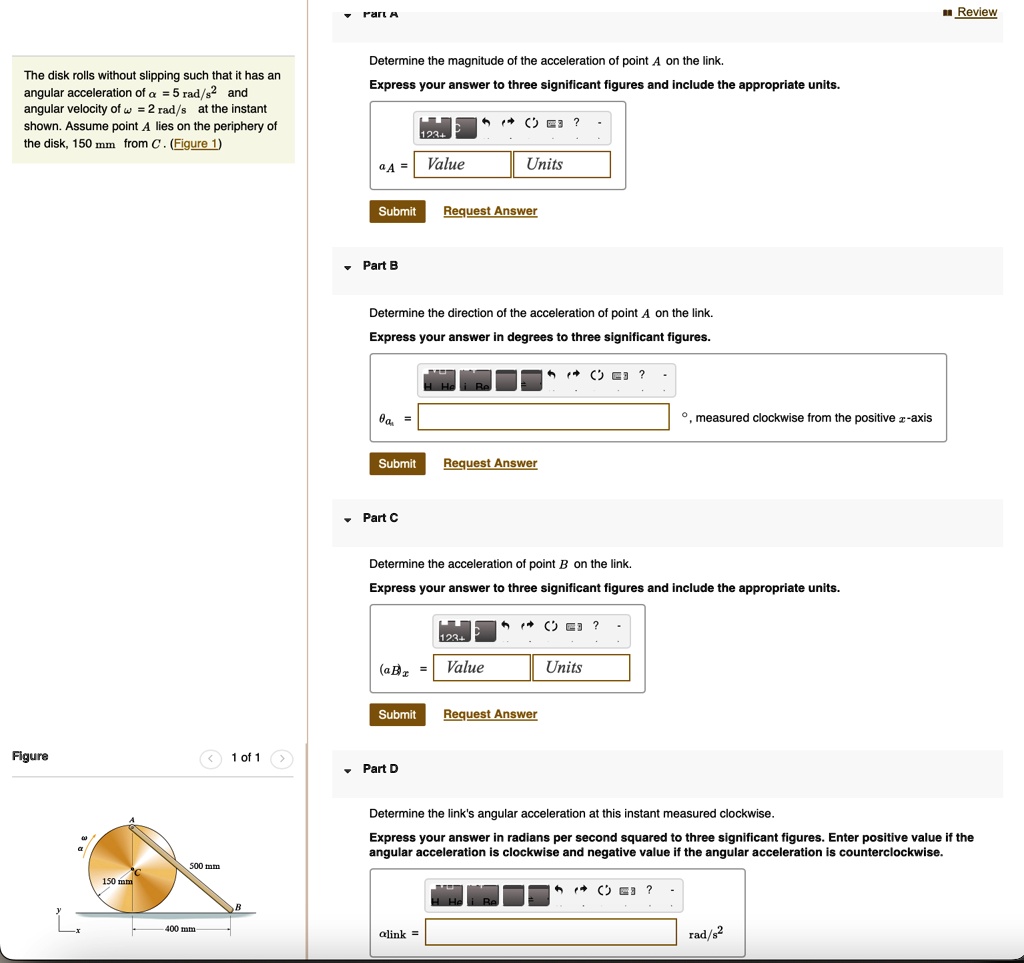Click the undo arrow in Part C toolbar

click(505, 625)
